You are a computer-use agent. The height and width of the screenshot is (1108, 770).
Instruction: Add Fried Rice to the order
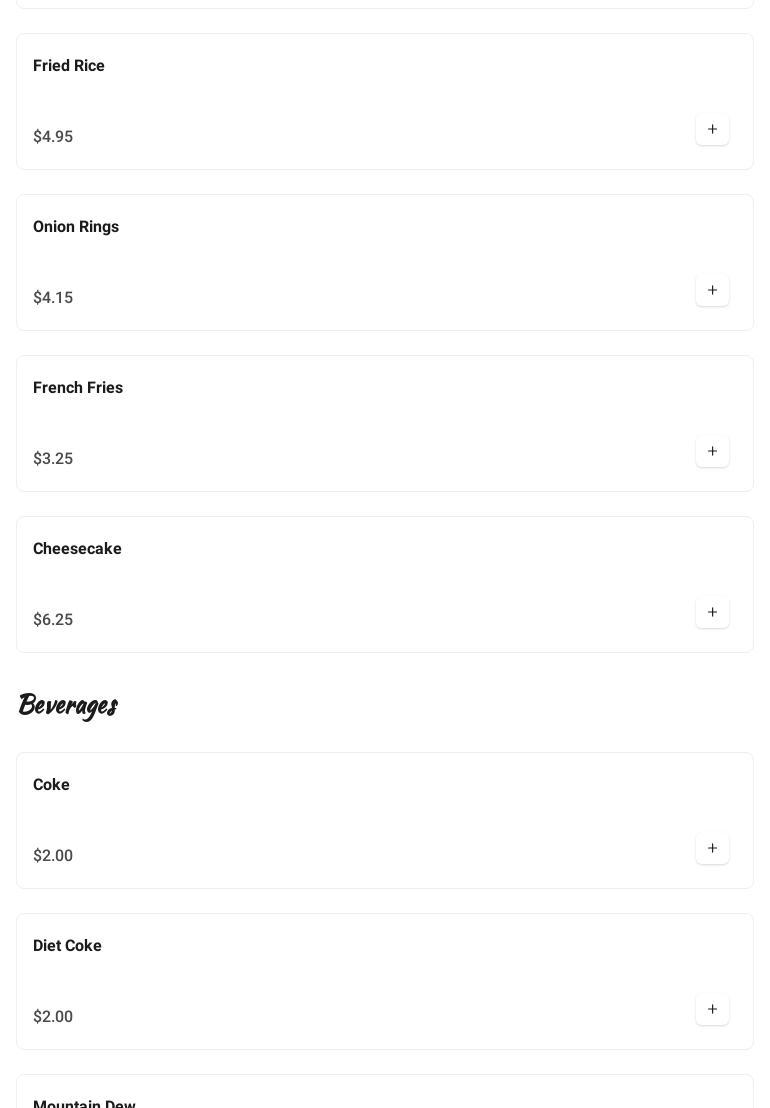pos(712,130)
